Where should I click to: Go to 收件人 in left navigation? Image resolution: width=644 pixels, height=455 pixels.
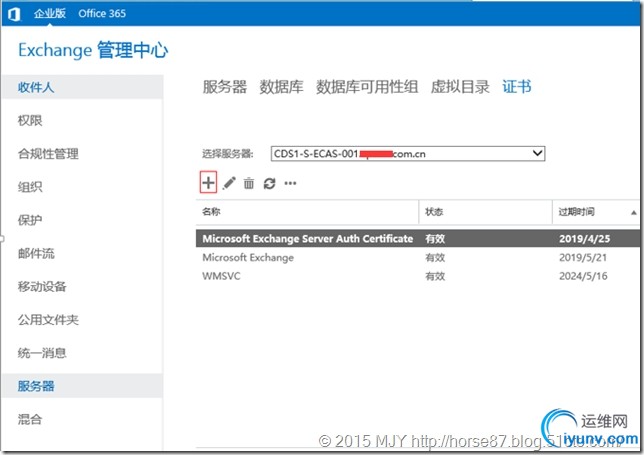[x=82, y=87]
